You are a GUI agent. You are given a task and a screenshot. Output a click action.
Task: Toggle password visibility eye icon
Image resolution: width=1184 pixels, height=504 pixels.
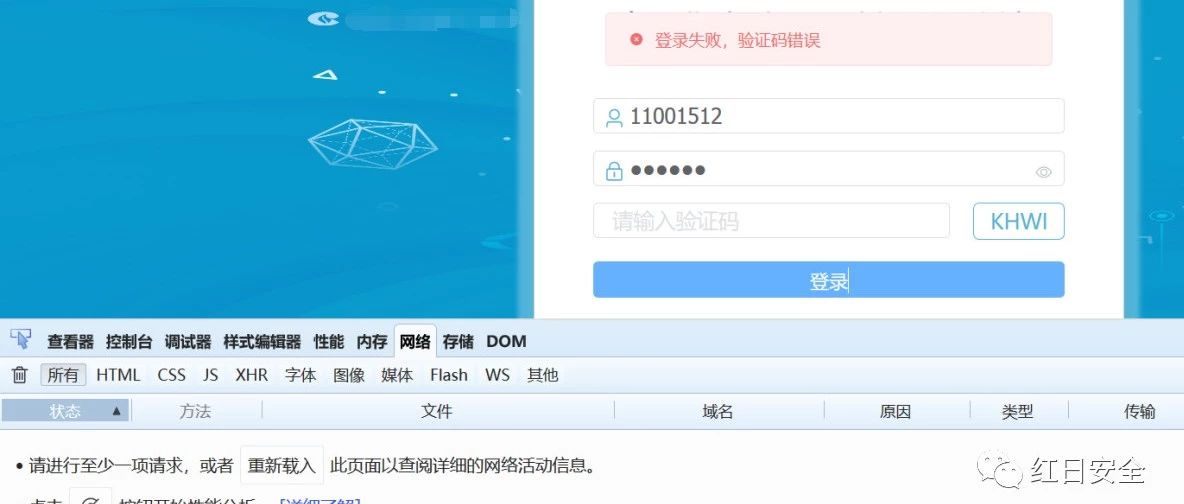coord(1044,172)
